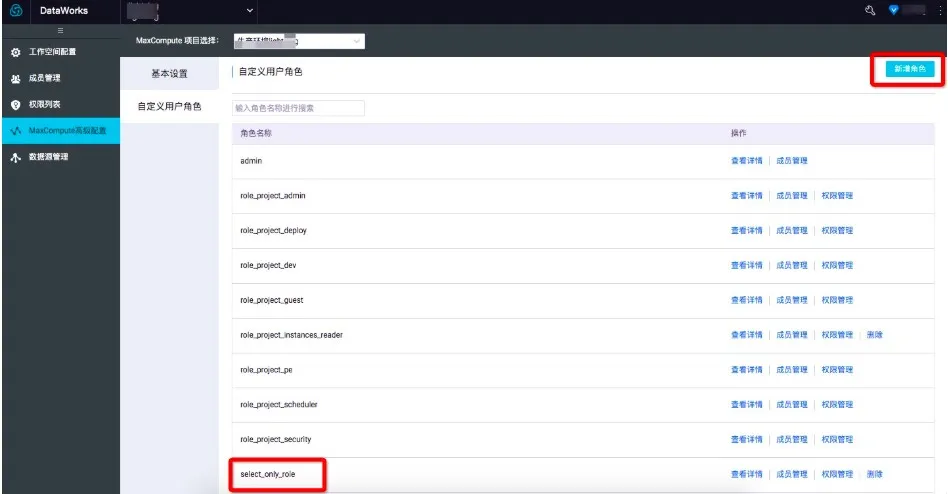Open 权限管理 for role_project_security
948x494 pixels.
coord(837,440)
